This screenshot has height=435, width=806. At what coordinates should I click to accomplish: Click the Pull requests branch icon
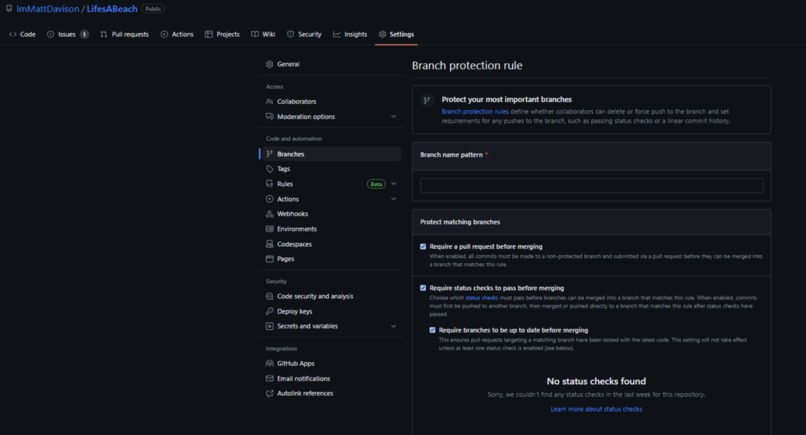pyautogui.click(x=104, y=34)
